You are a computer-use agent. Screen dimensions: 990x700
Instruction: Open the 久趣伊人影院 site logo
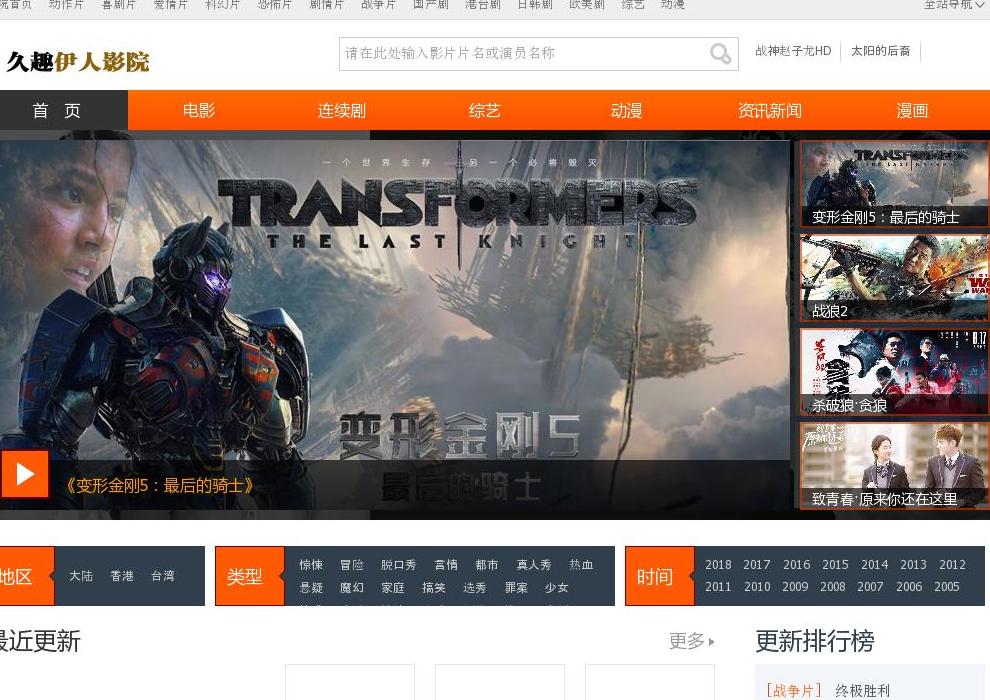pos(78,61)
